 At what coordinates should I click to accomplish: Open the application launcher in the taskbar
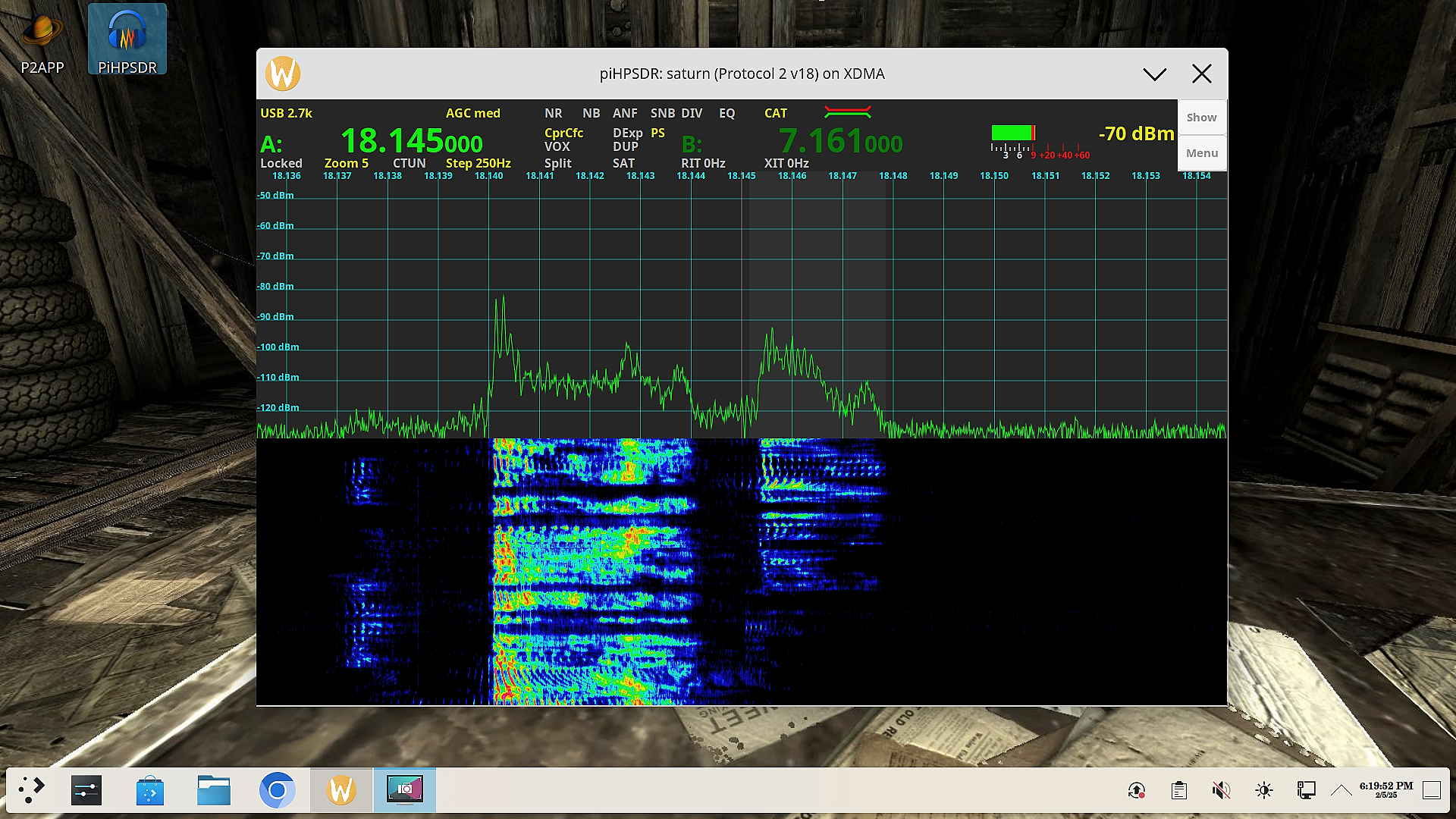tap(31, 790)
